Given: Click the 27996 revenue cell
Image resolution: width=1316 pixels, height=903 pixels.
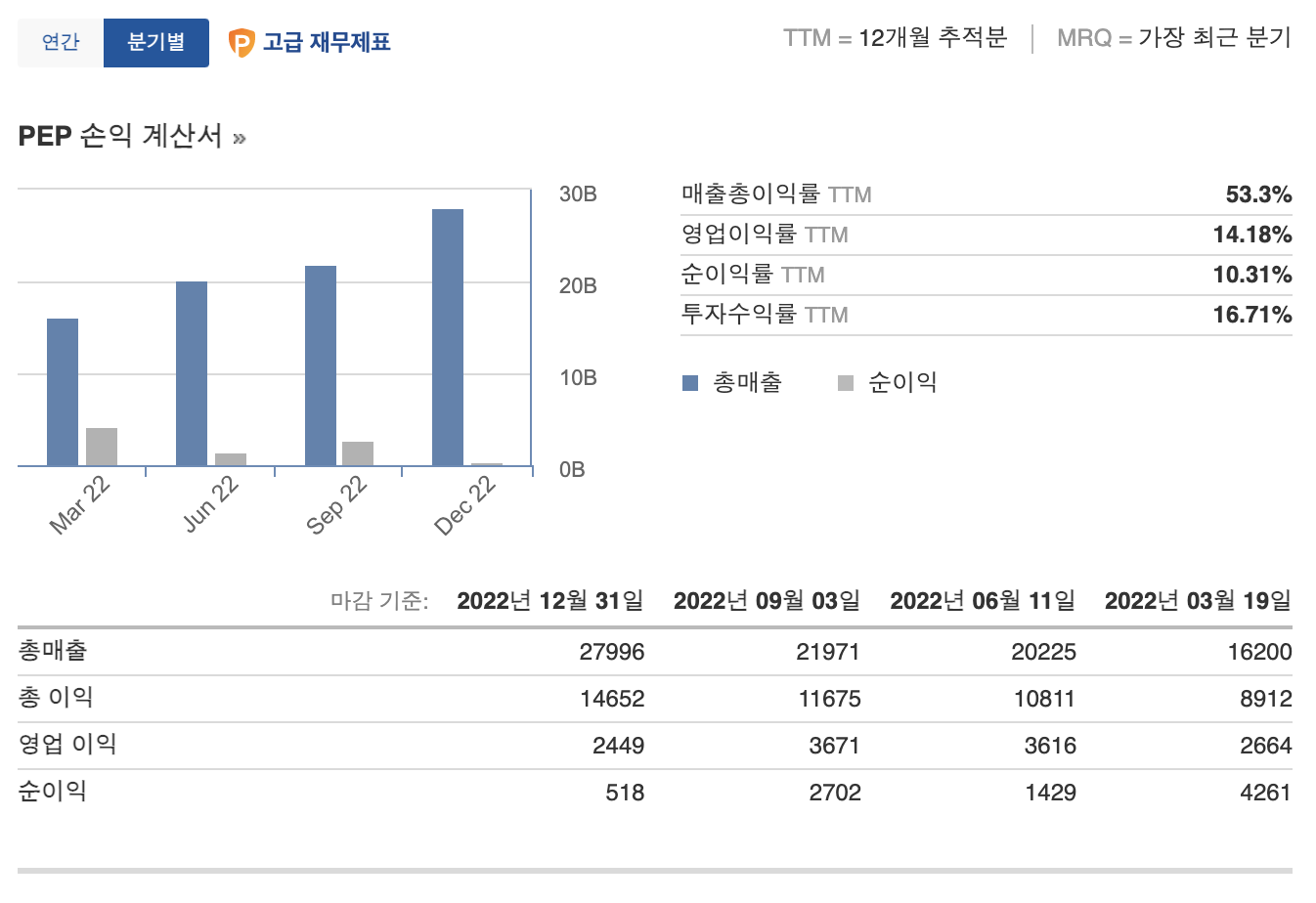Looking at the screenshot, I should (x=612, y=652).
